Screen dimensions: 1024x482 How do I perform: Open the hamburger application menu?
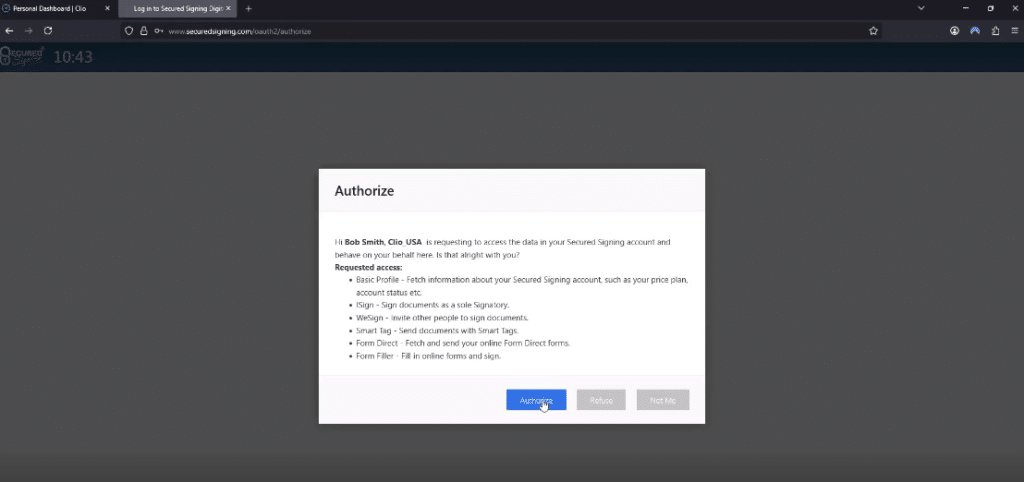1014,31
